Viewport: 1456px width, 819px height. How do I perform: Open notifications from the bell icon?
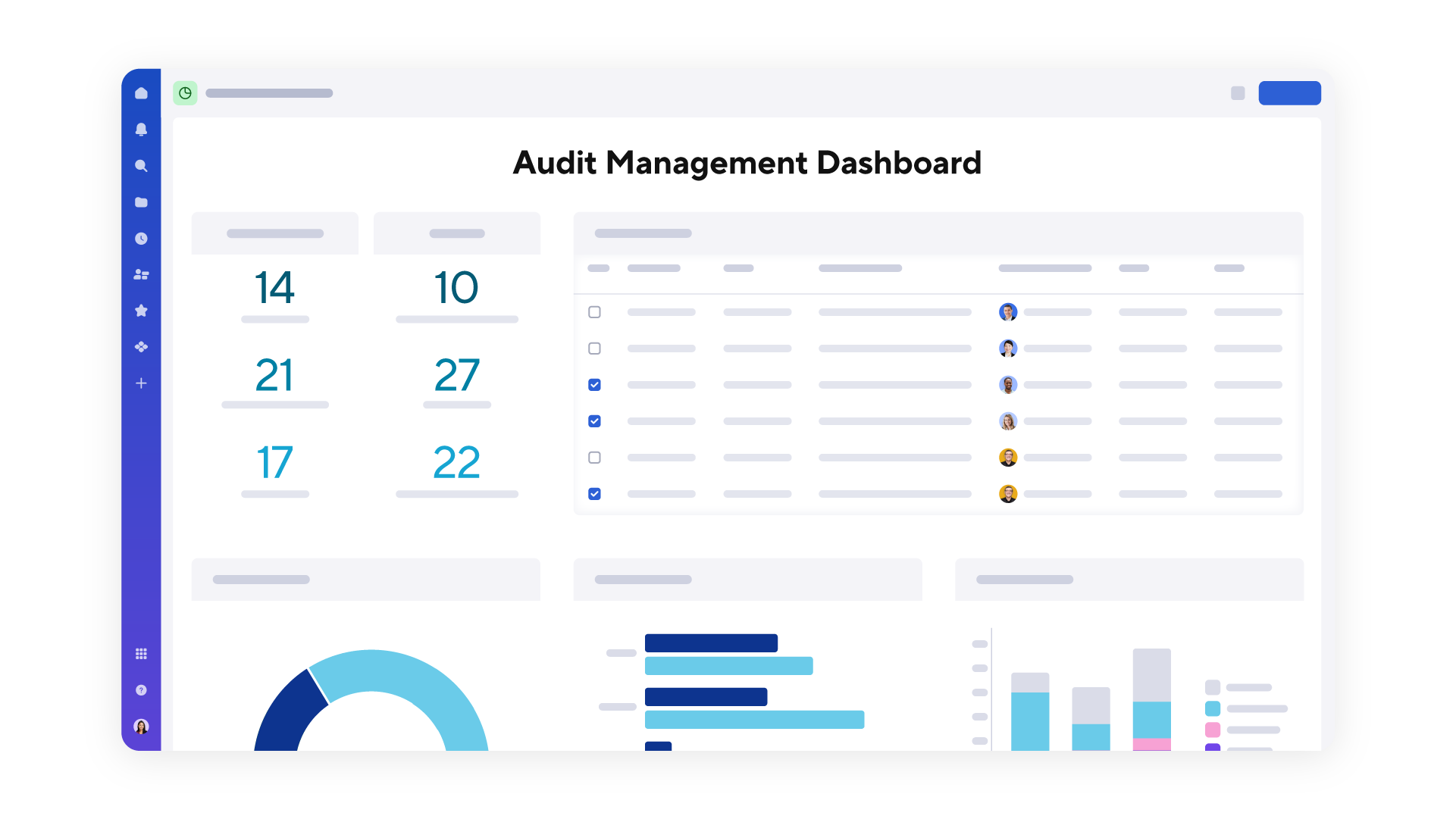(141, 130)
